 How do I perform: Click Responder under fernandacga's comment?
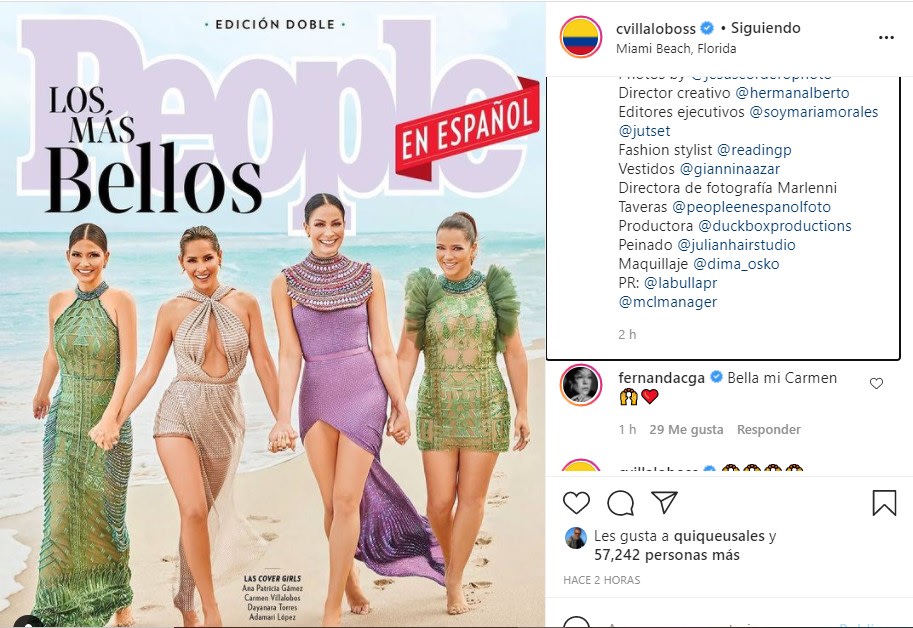click(769, 430)
